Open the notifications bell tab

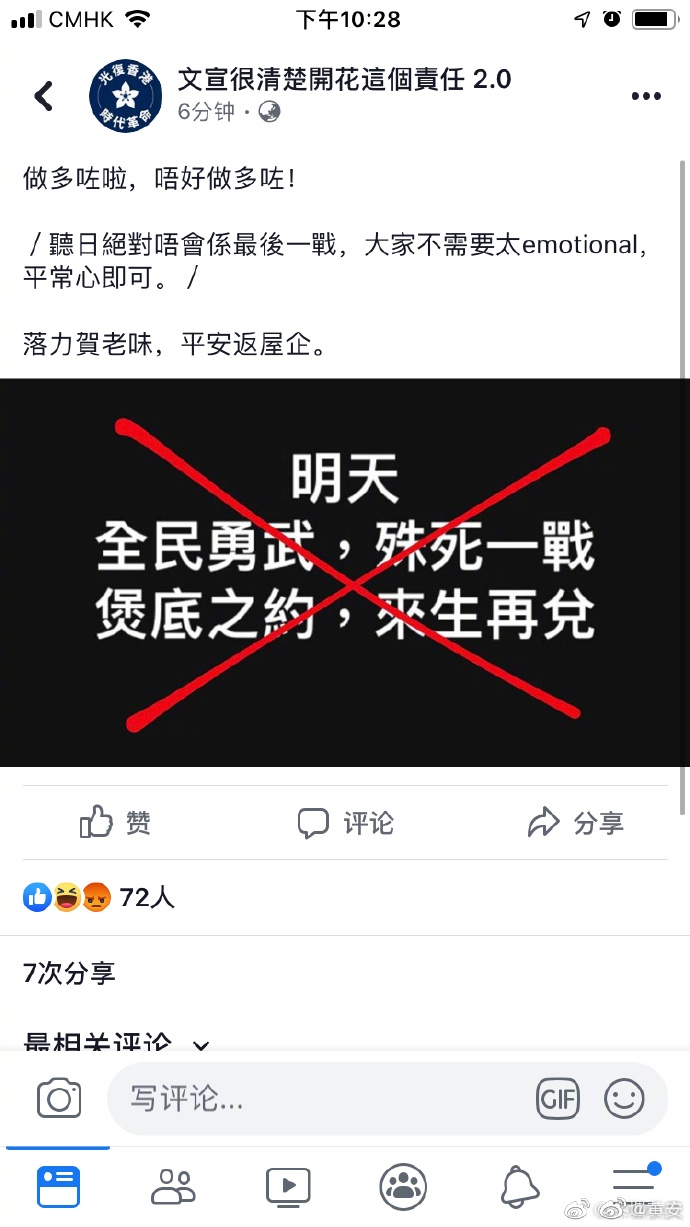(x=520, y=1187)
